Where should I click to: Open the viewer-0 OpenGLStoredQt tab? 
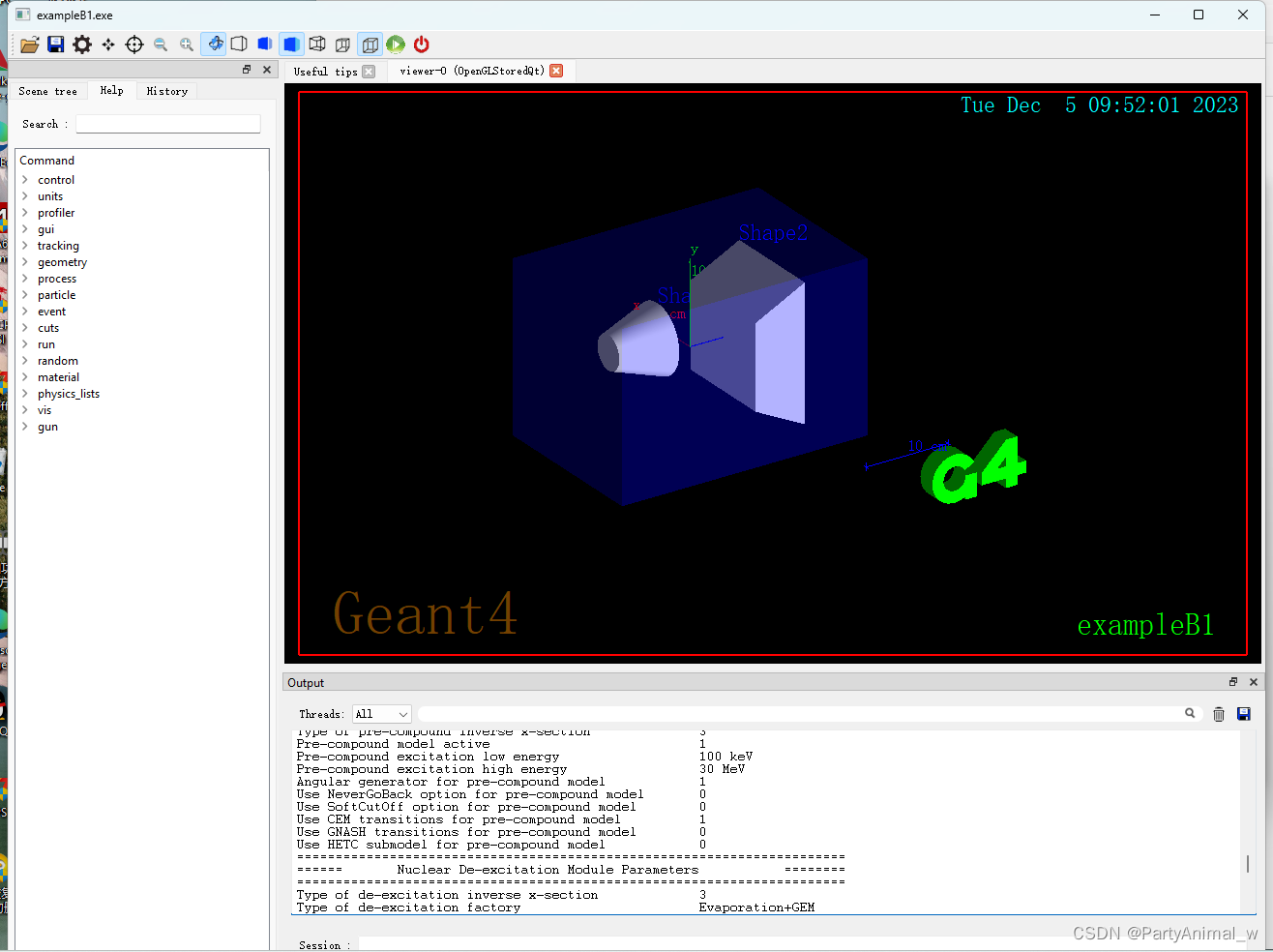467,70
